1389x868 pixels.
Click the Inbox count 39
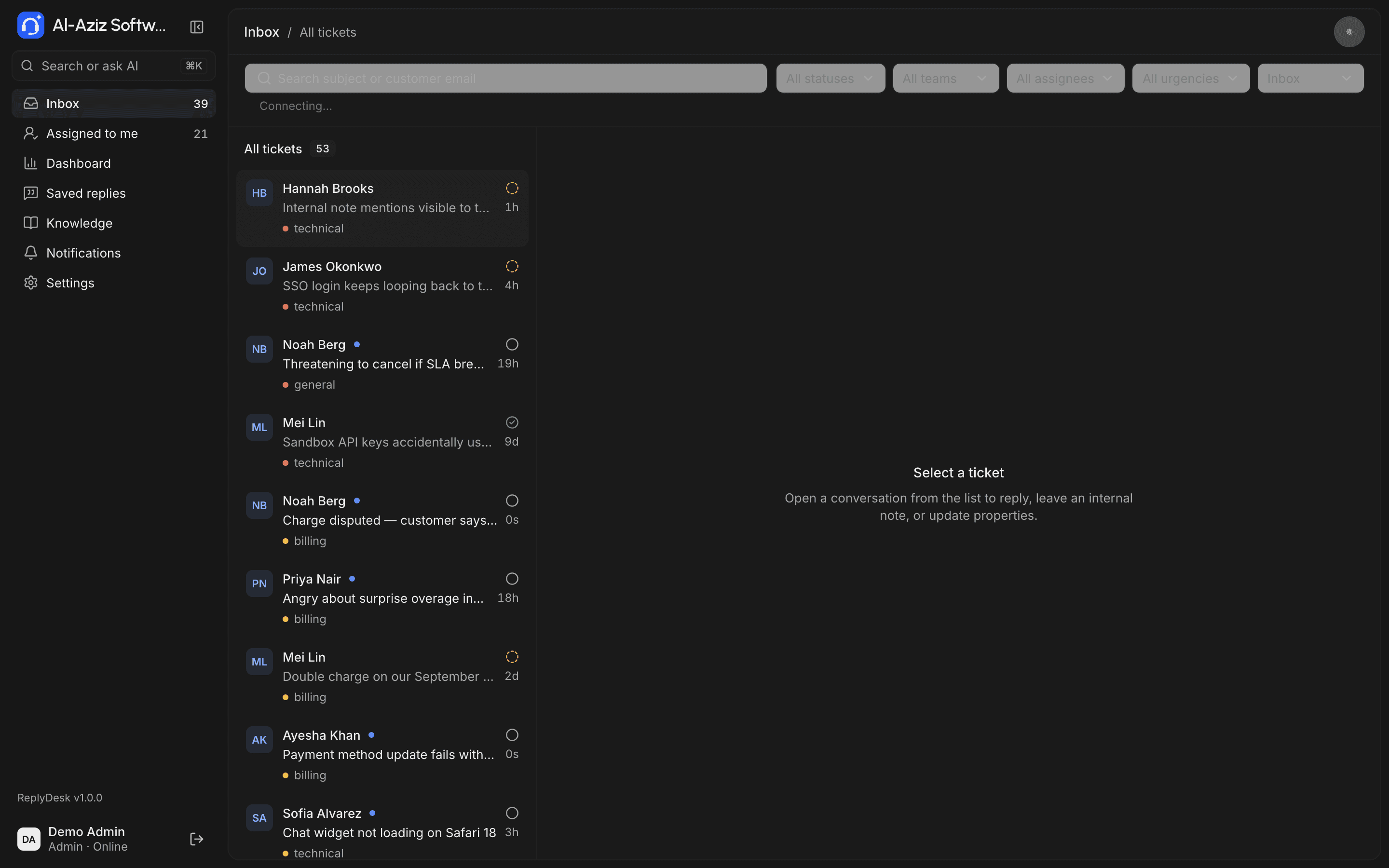pos(200,103)
